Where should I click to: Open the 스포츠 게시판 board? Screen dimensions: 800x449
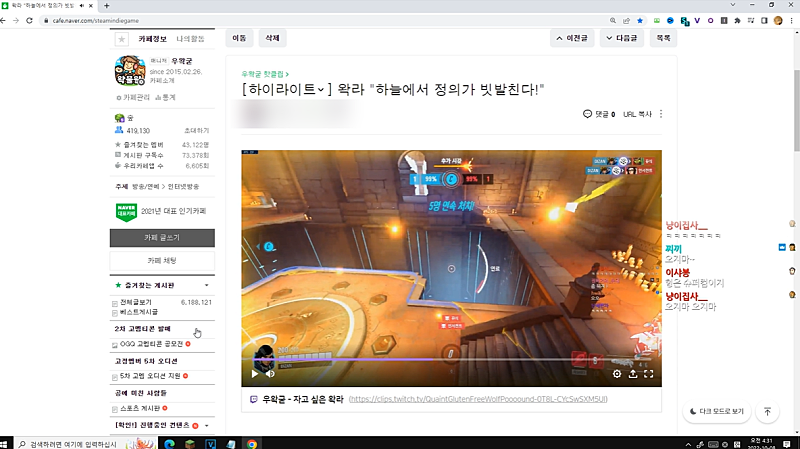point(140,408)
